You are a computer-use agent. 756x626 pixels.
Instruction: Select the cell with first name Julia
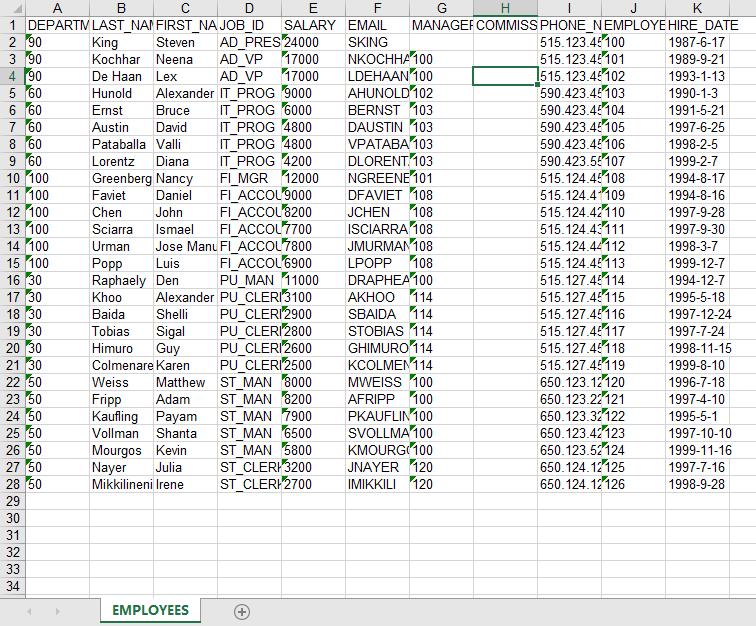(185, 467)
